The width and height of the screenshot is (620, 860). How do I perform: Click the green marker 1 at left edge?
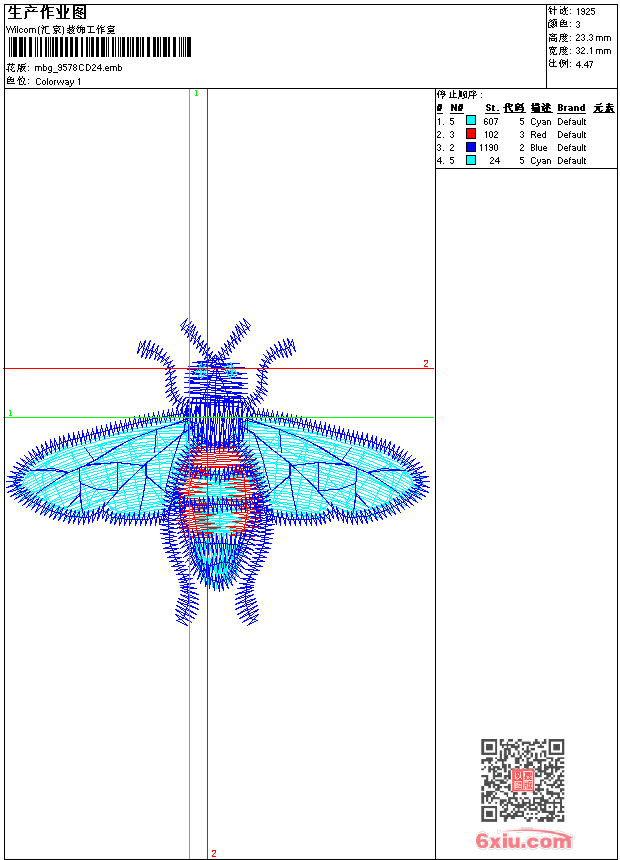(10, 412)
